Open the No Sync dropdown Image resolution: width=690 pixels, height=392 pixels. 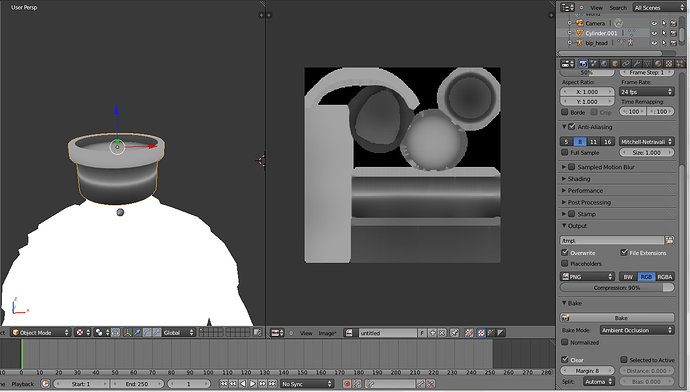click(x=307, y=384)
